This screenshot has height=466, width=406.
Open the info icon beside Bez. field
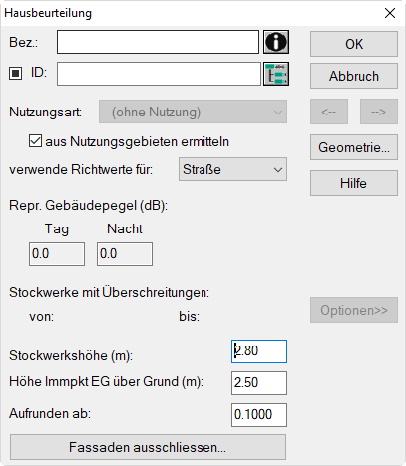pos(276,42)
